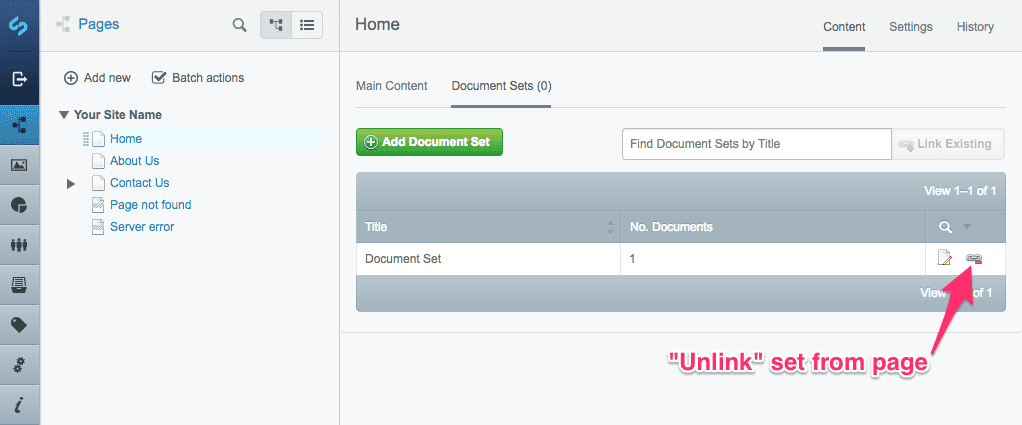Click the search magnifier in Pages panel
The height and width of the screenshot is (425, 1022).
(x=239, y=25)
